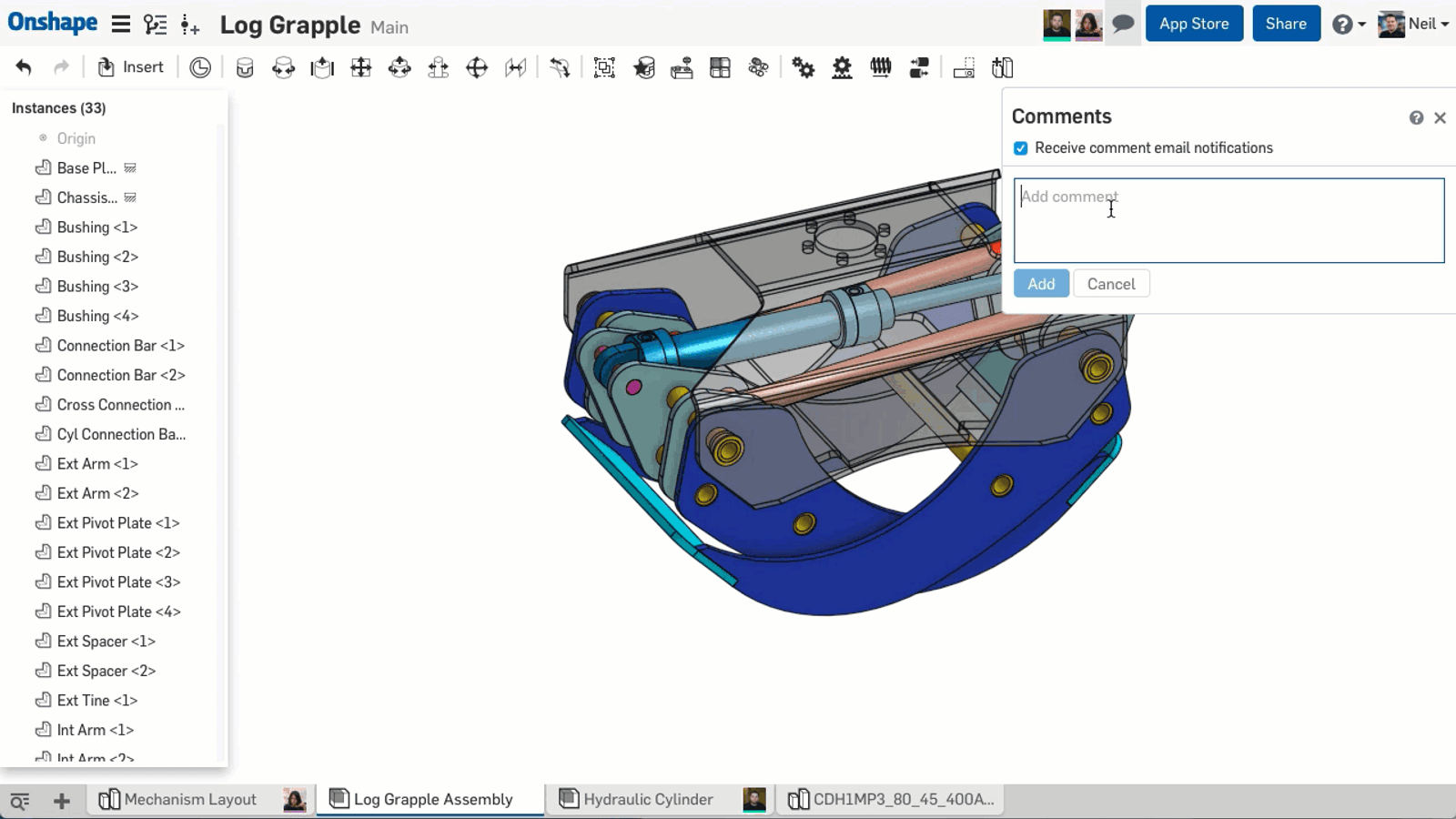Screen dimensions: 1456x819
Task: Click the plus icon to insert new tab
Action: point(62,801)
